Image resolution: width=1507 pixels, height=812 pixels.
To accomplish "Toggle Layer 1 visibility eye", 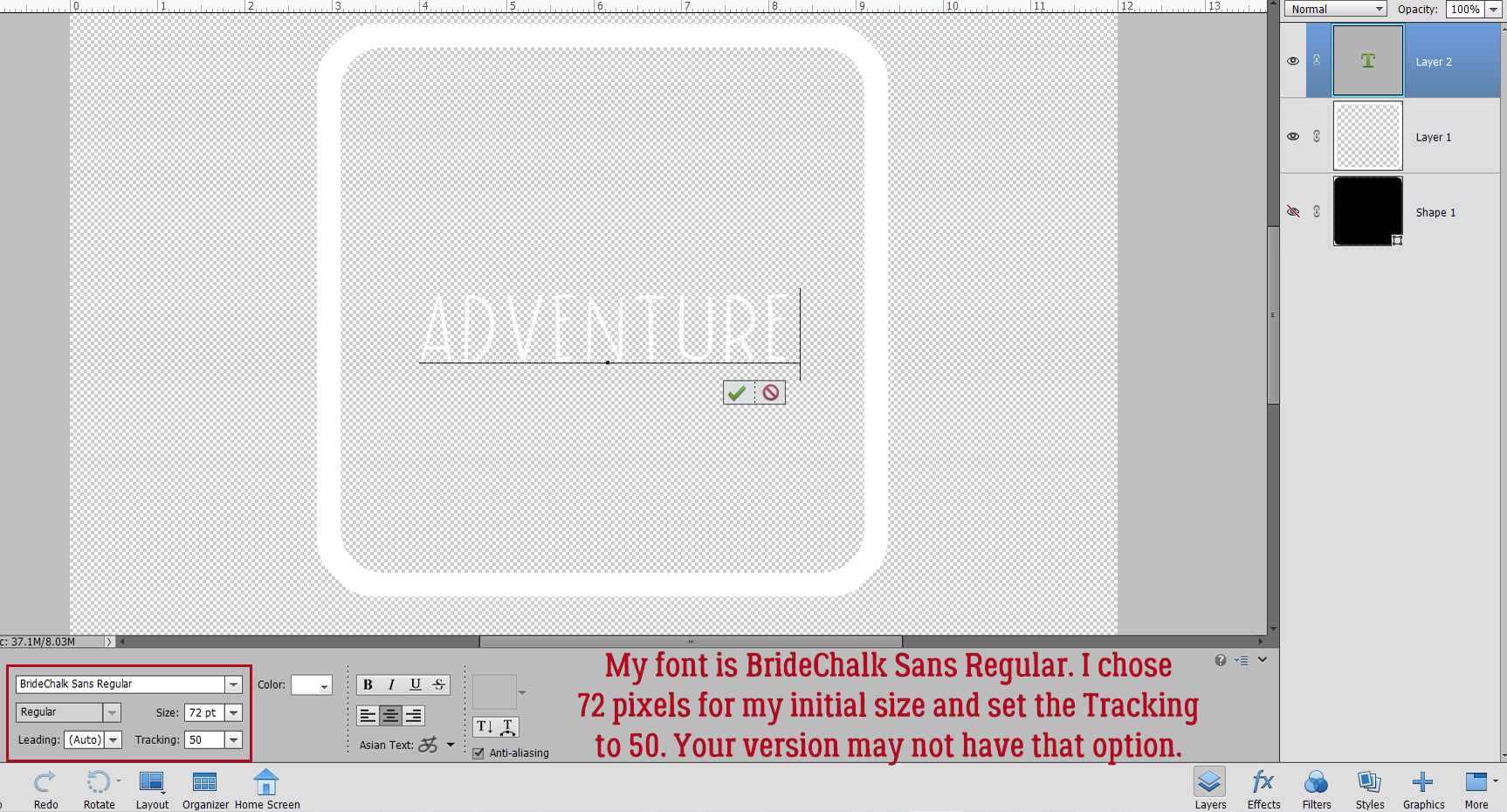I will click(1293, 136).
